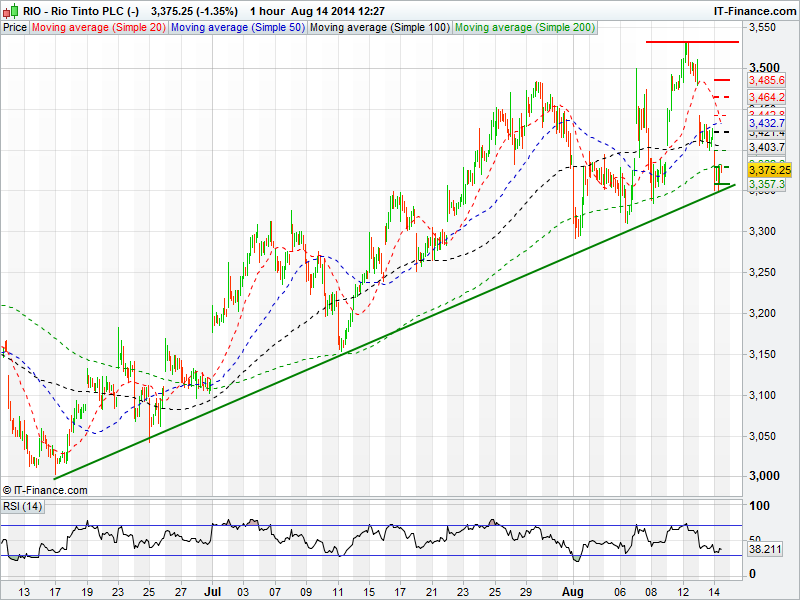Click the RSI (14) indicator label
This screenshot has width=800, height=600.
23,506
